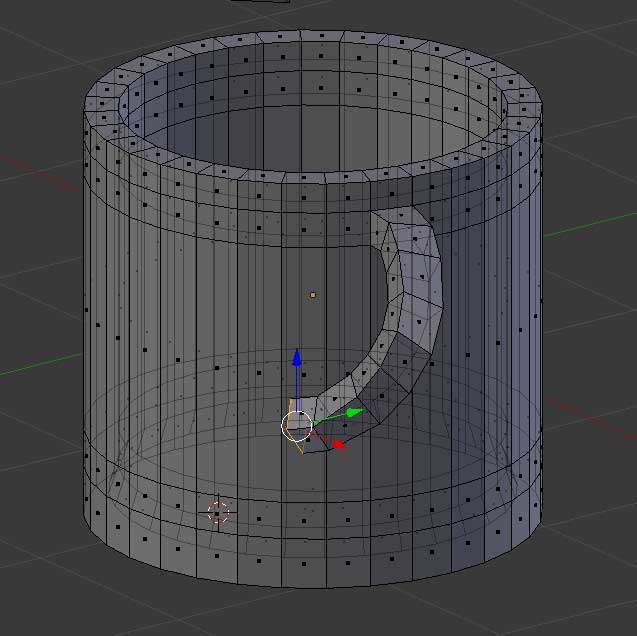637x636 pixels.
Task: Click the red-white dashed 3D cursor
Action: (x=218, y=513)
